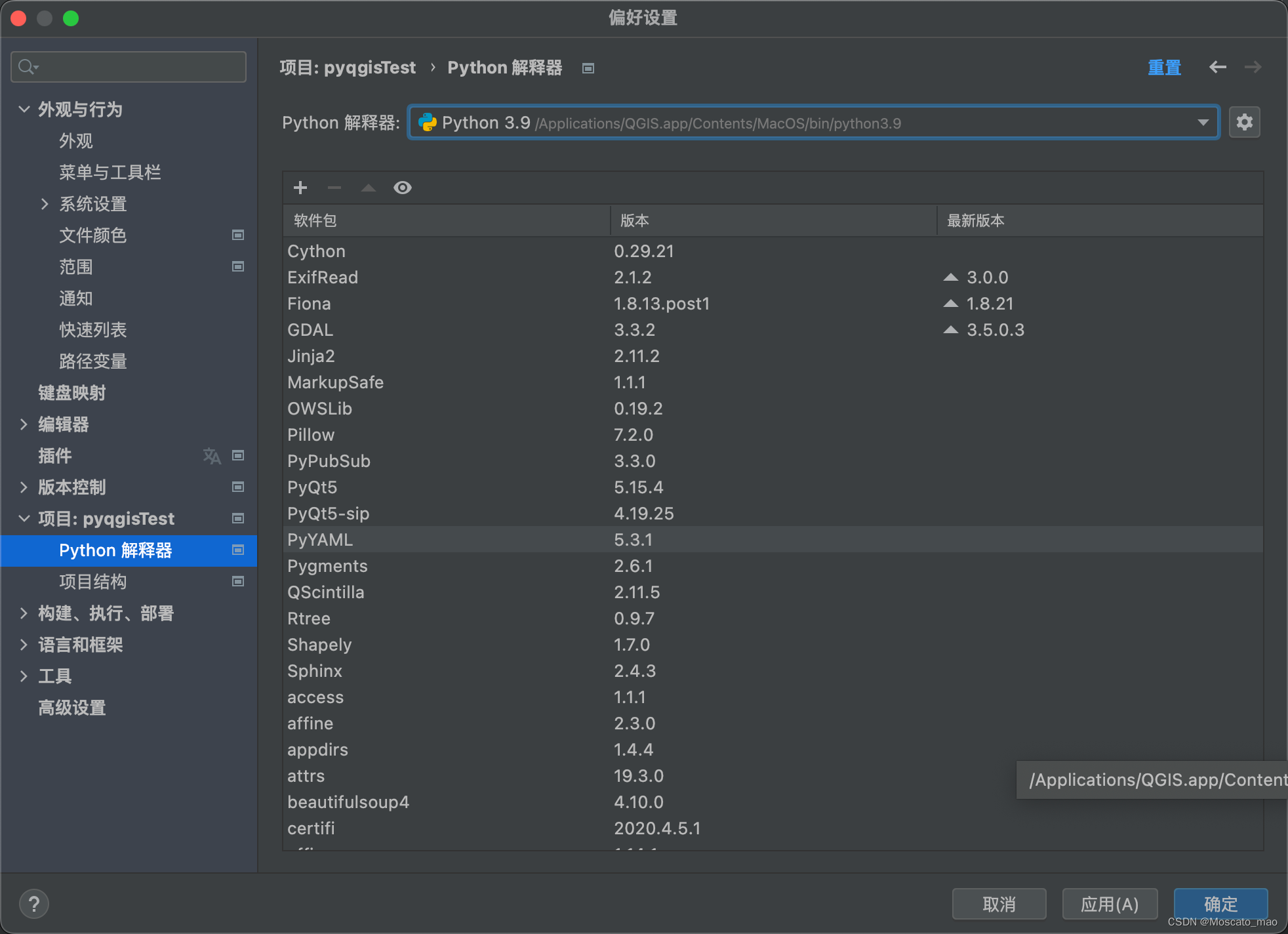Select the Rtree package row

click(773, 619)
